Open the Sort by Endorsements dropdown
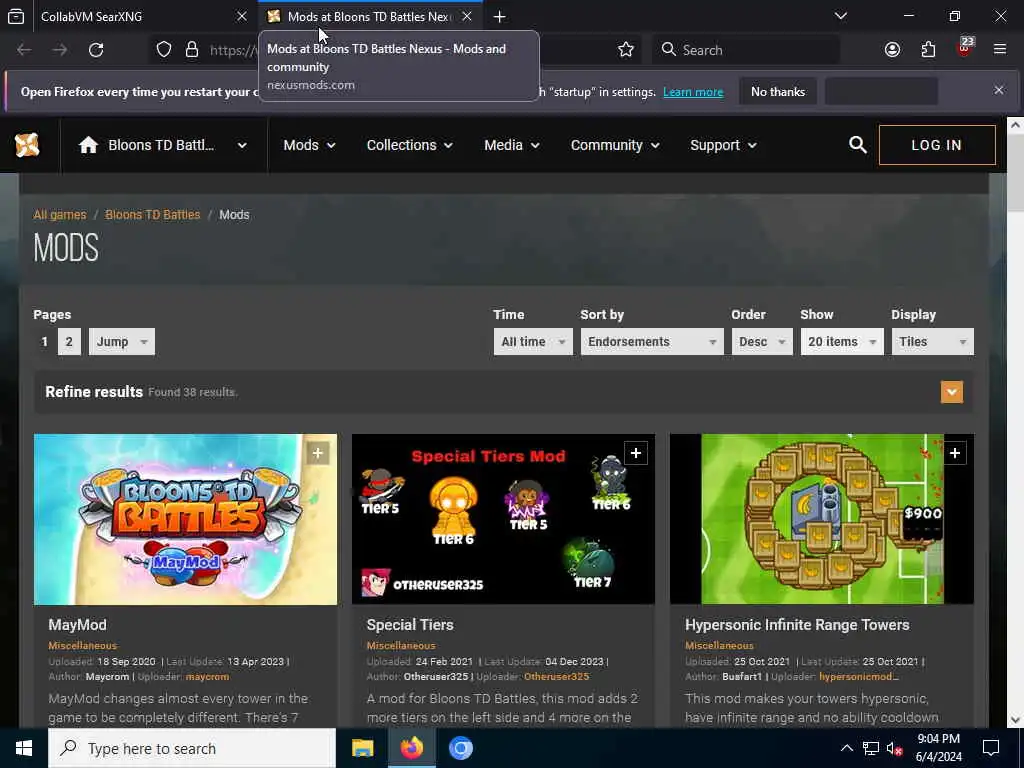The image size is (1024, 768). pos(652,342)
